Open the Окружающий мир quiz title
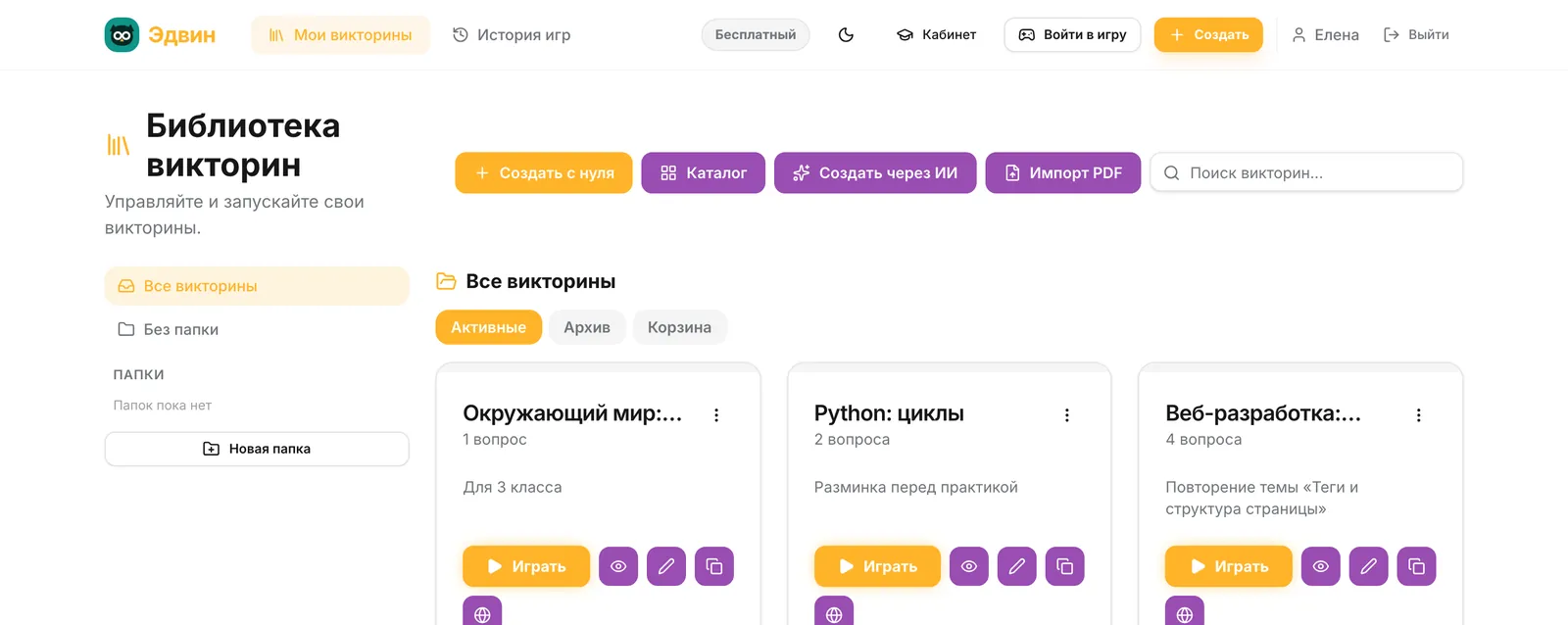Viewport: 1568px width, 625px height. pyautogui.click(x=572, y=413)
